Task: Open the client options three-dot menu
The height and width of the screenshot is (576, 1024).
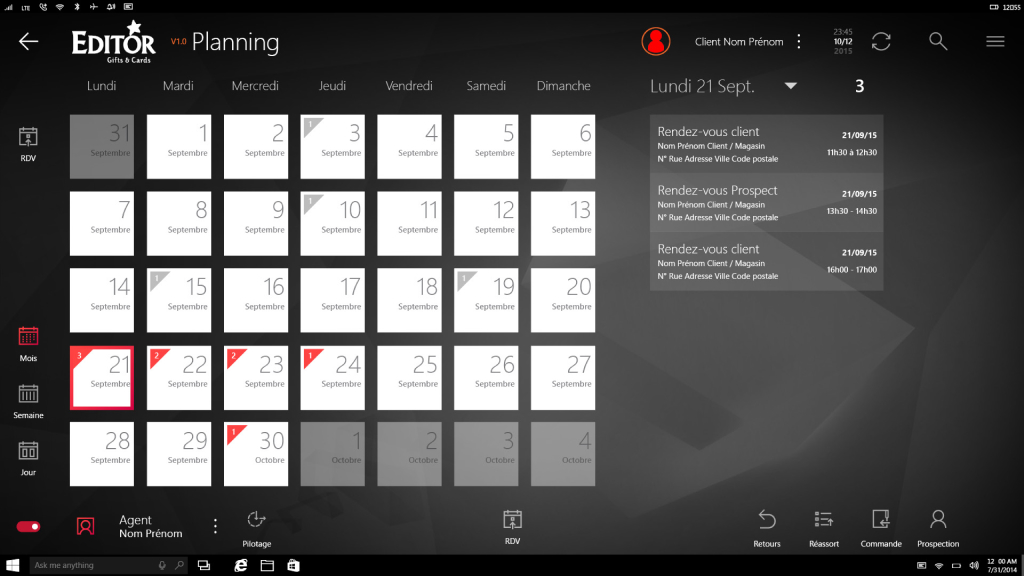Action: pos(799,41)
